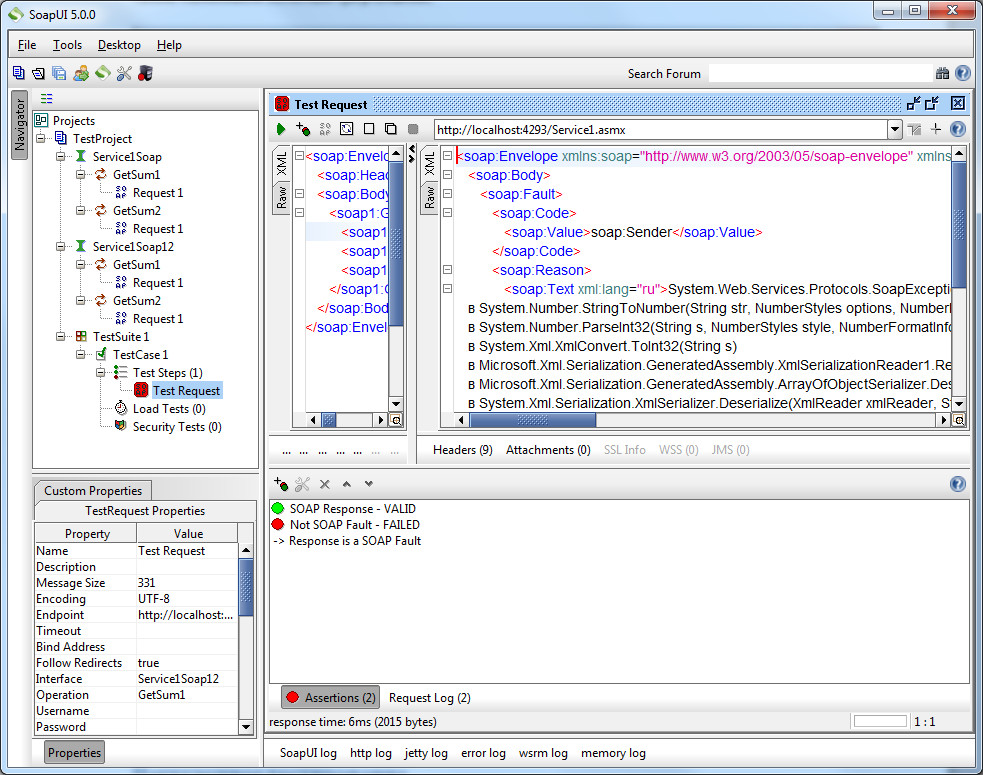Open the Tools menu
The width and height of the screenshot is (983, 775).
click(67, 45)
